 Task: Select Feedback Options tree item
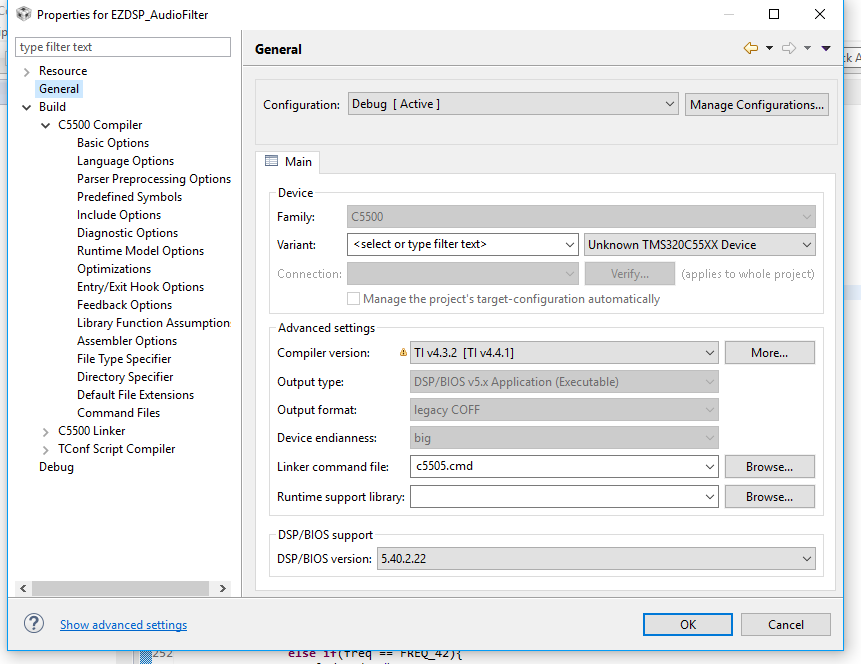point(124,305)
